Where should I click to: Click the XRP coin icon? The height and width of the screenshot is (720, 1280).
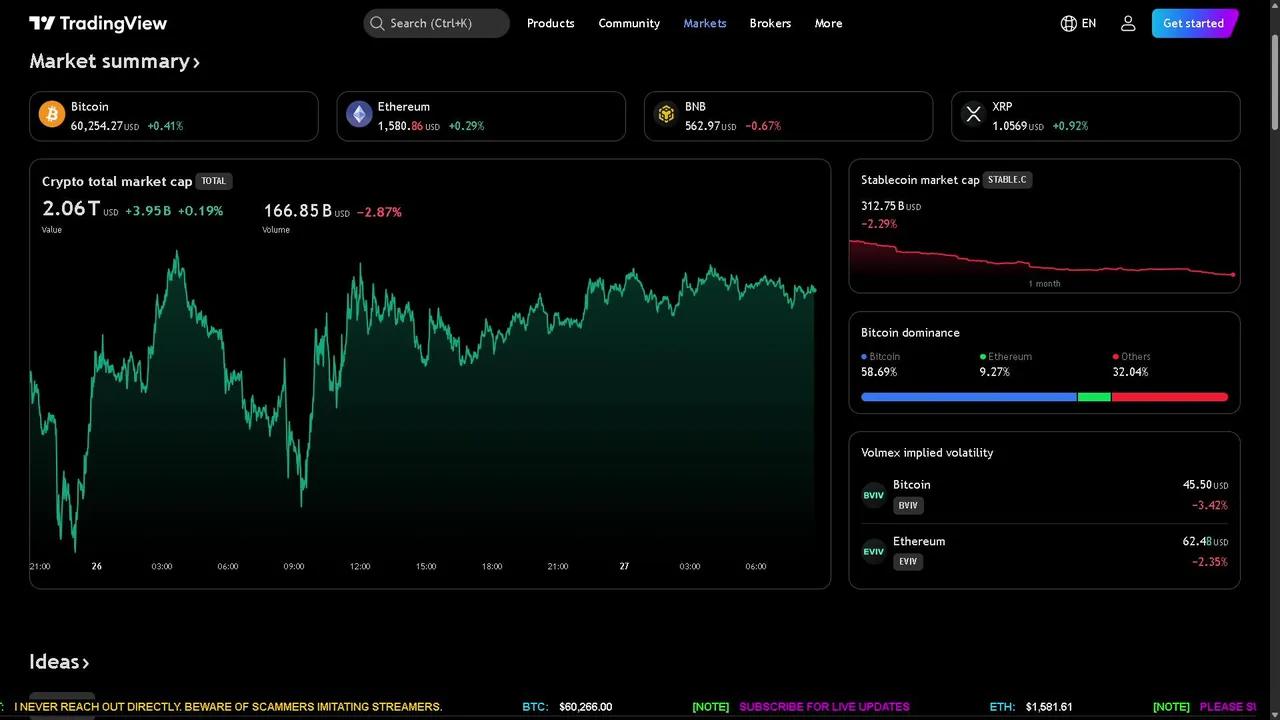(x=974, y=115)
